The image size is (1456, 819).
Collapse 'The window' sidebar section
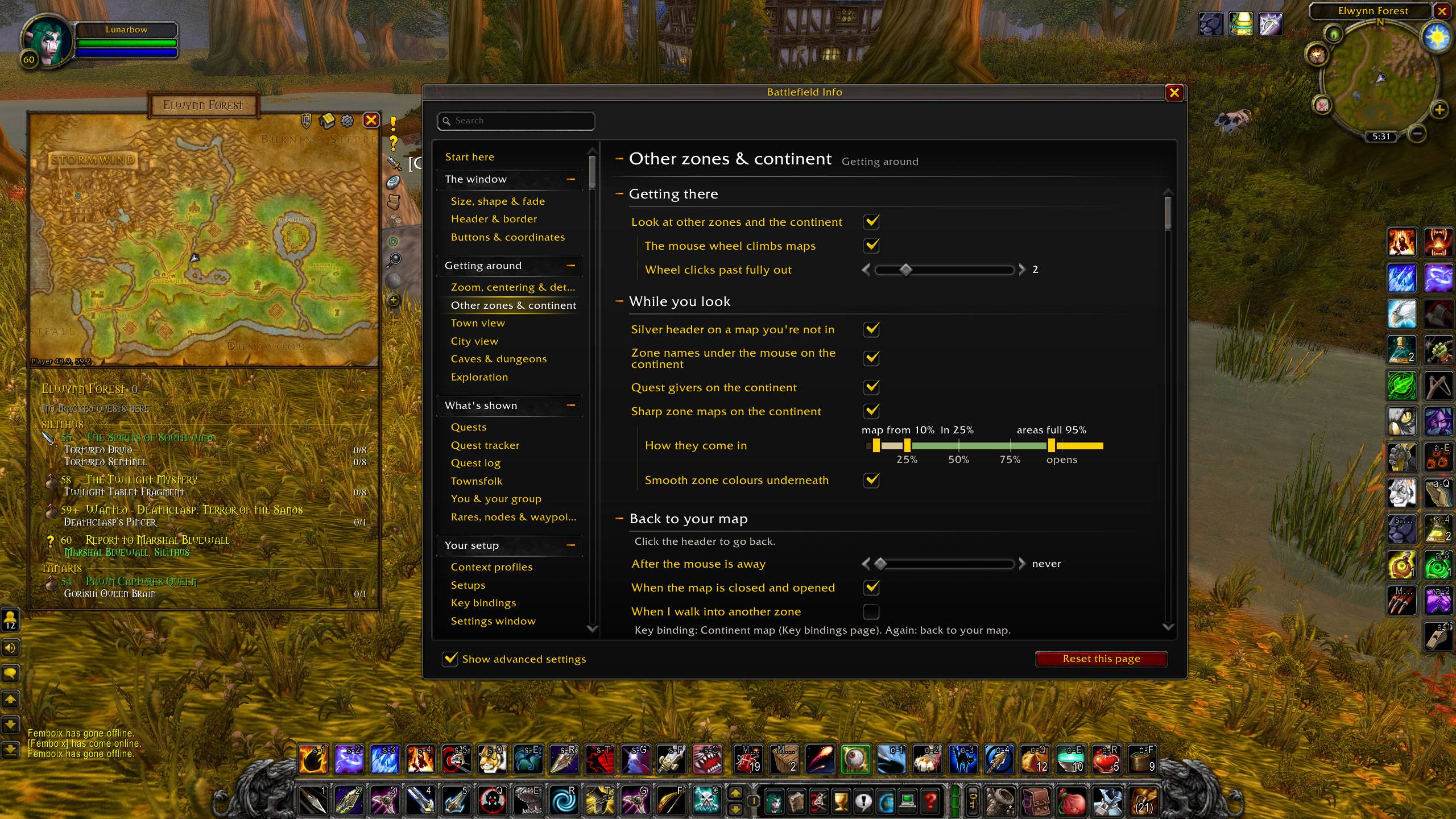pyautogui.click(x=570, y=179)
